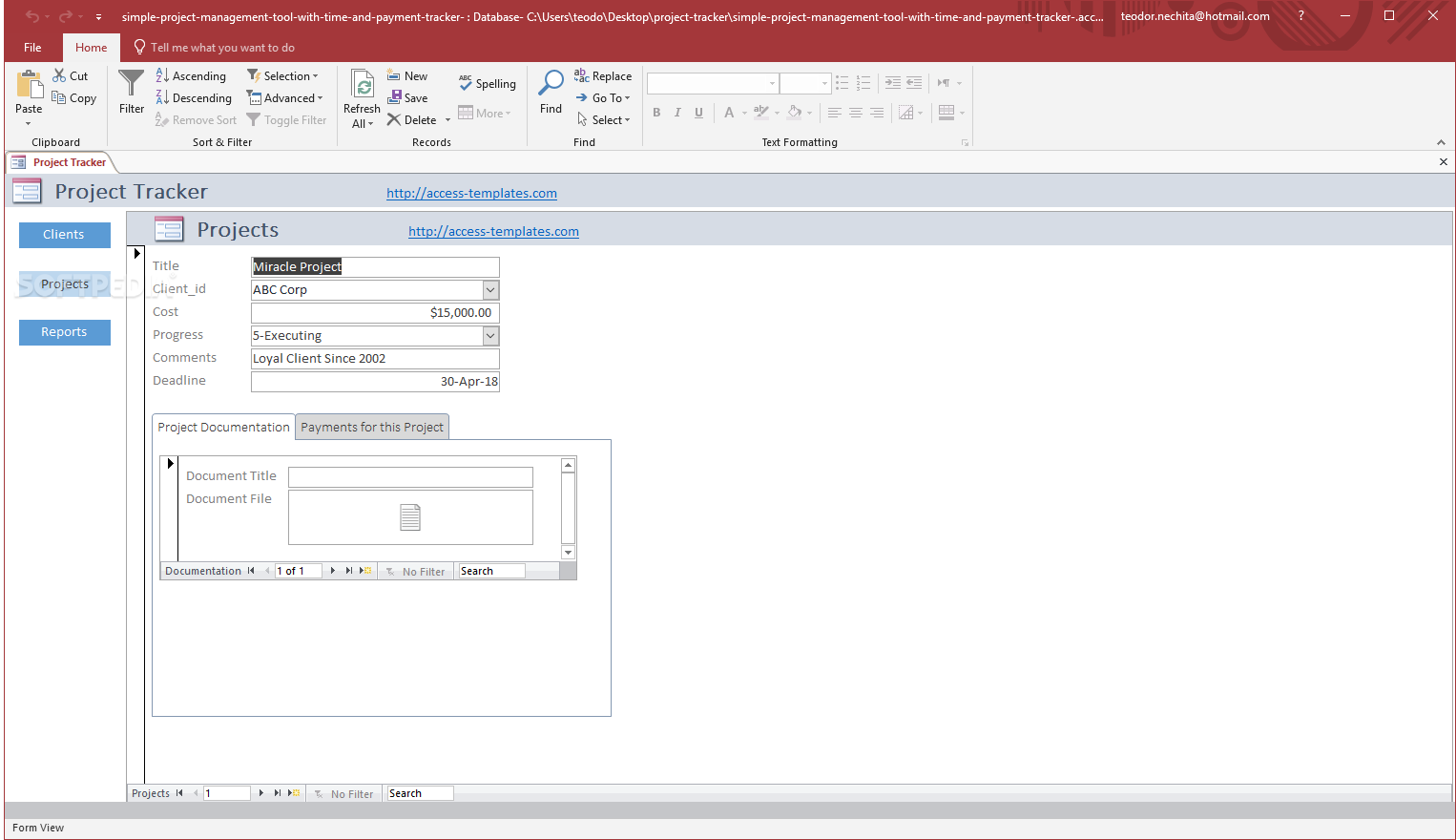Click bullets list icon
The height and width of the screenshot is (840, 1456).
tap(842, 83)
